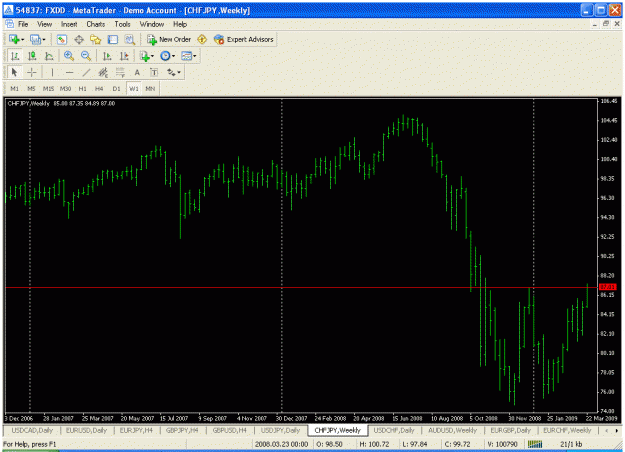
Task: Select the equidistant channel tool
Action: tap(103, 73)
